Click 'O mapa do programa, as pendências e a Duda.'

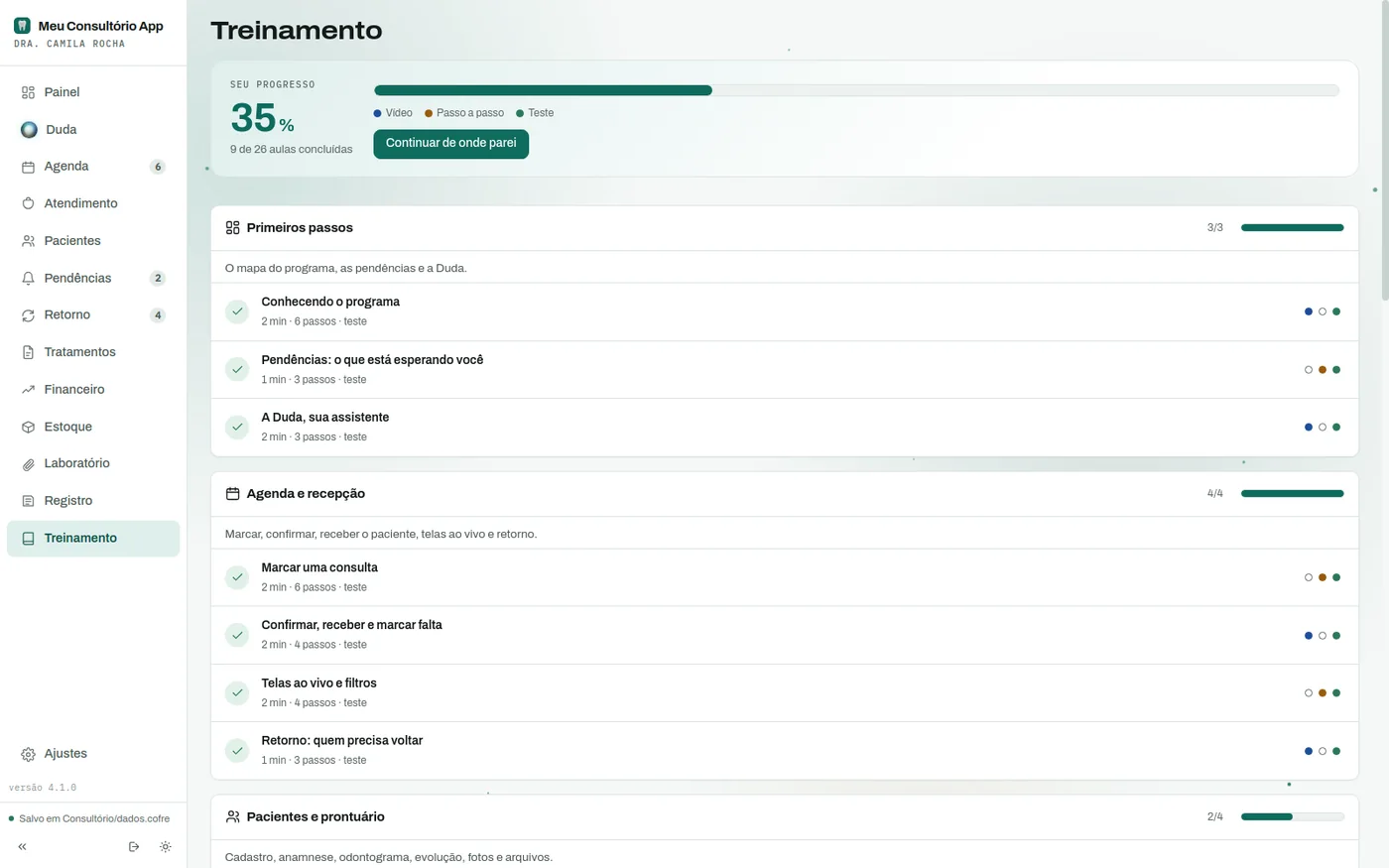[345, 268]
